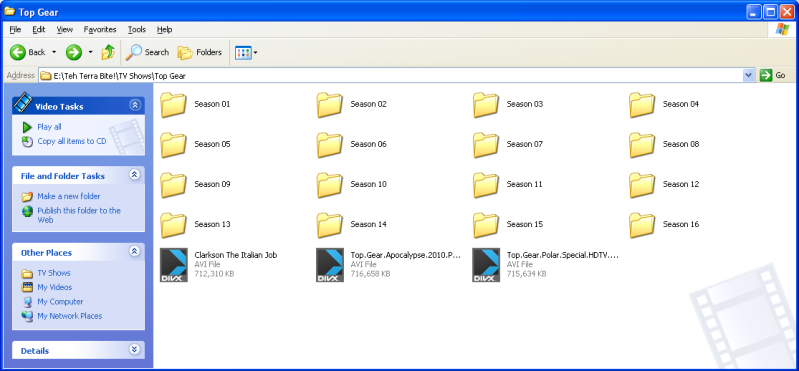Select the Season 15 folder icon
This screenshot has width=799, height=371.
[486, 225]
